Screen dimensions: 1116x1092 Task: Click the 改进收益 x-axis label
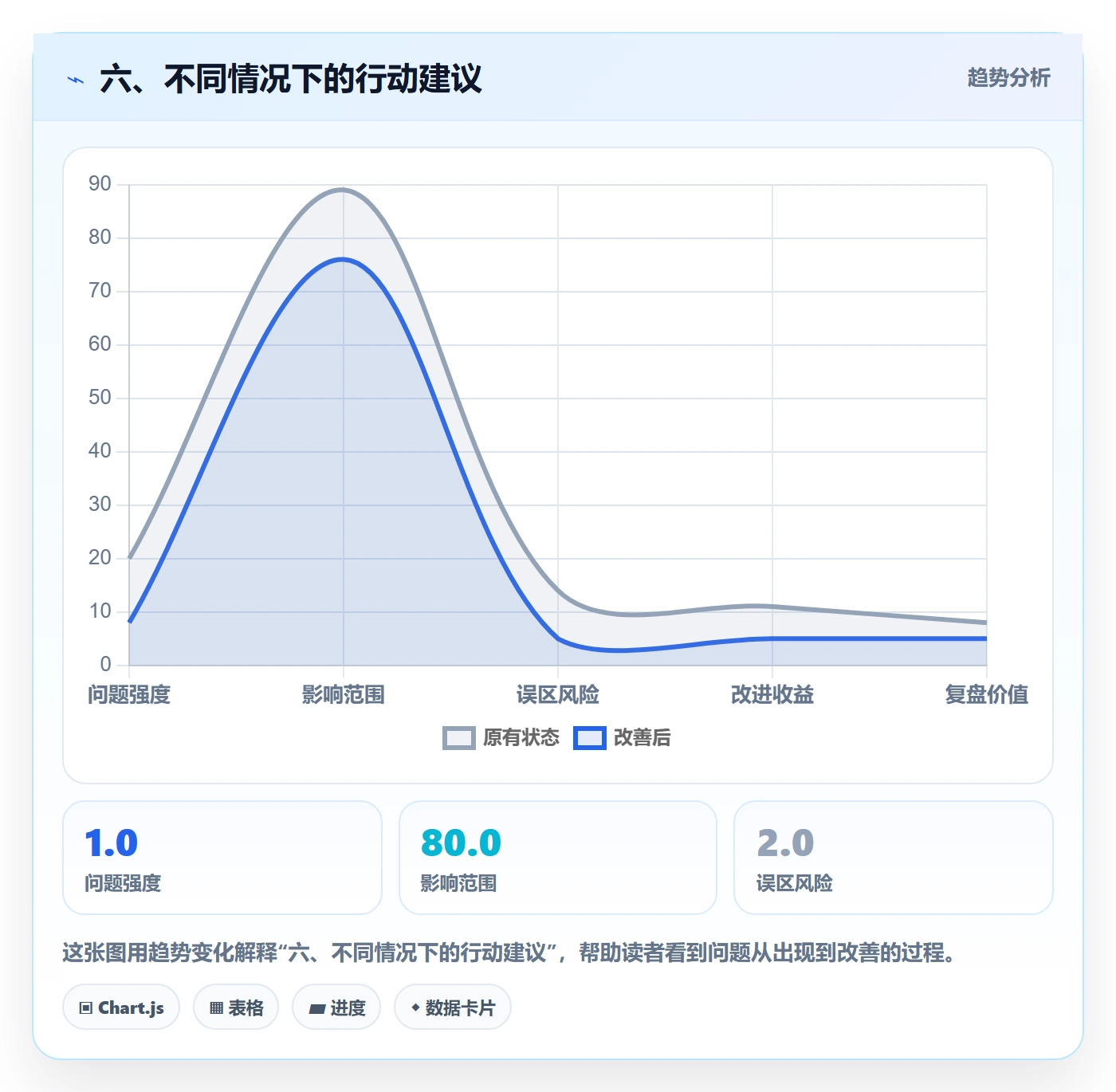pyautogui.click(x=772, y=695)
